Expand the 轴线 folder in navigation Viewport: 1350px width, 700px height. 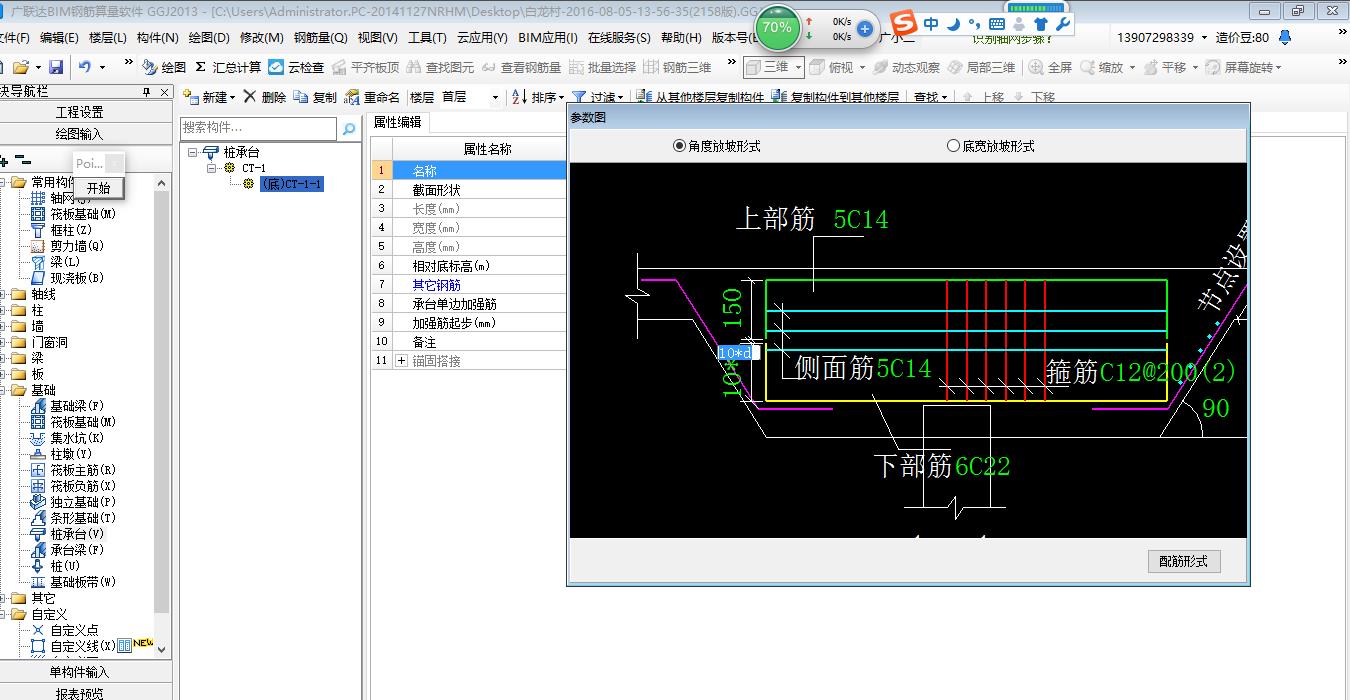pos(4,294)
